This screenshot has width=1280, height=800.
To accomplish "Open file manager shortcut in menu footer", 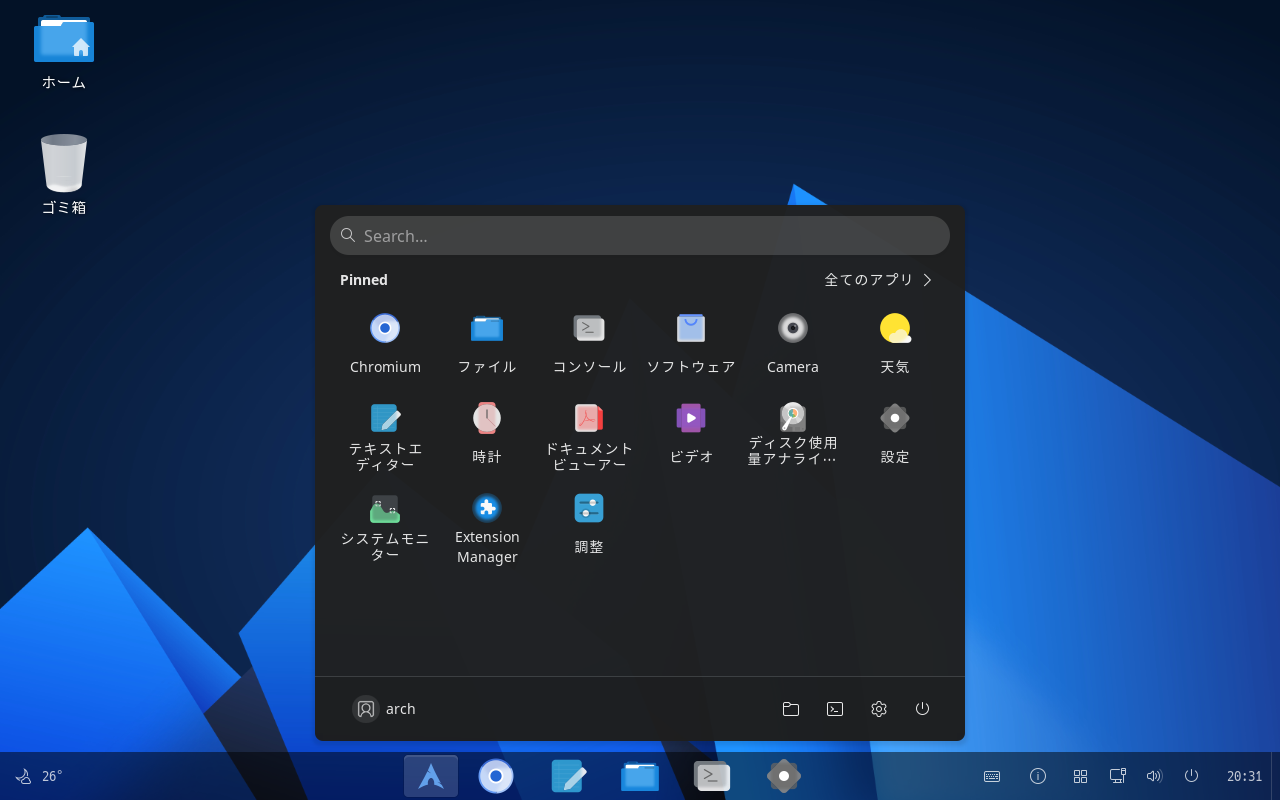I will coord(791,709).
